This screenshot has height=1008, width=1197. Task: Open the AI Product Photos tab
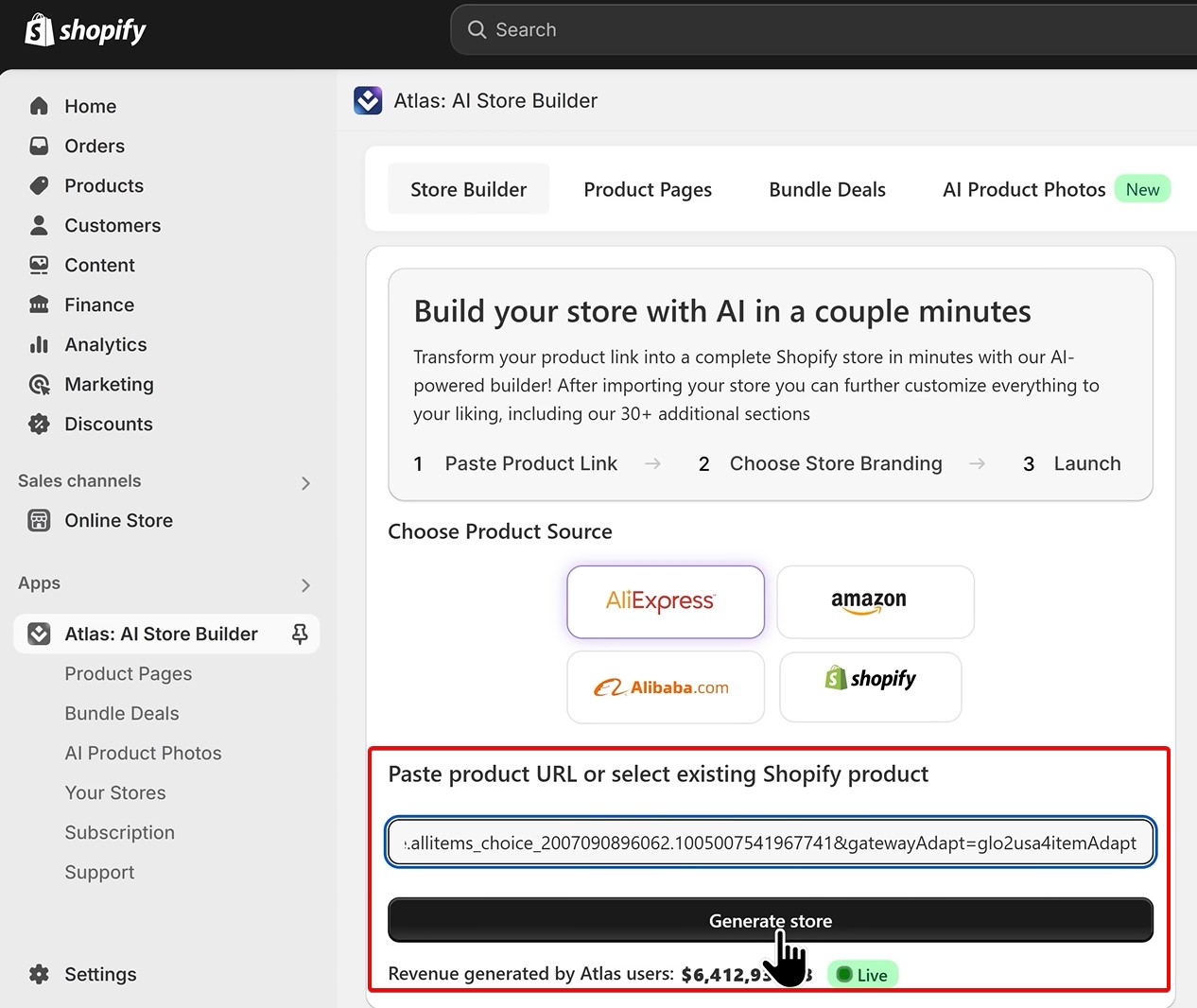click(x=1023, y=189)
